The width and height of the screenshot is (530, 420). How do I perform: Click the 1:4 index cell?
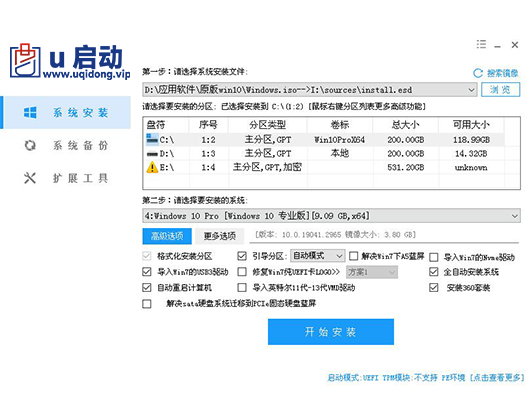(x=208, y=167)
